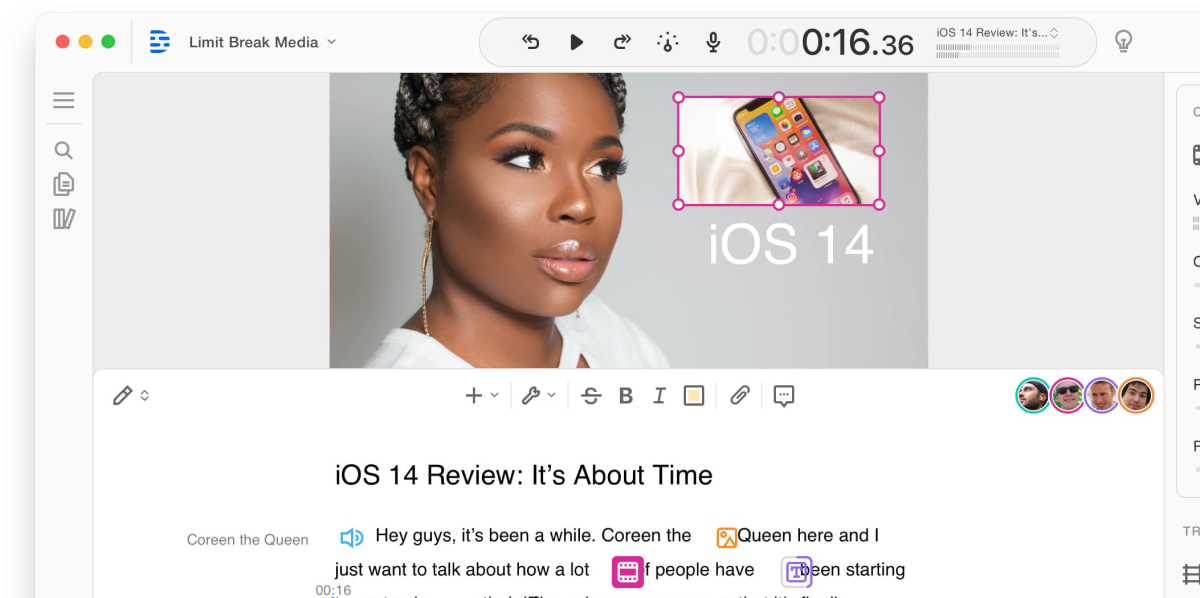1200x598 pixels.
Task: Click the orange-ringed collaborator avatar
Action: tap(1136, 396)
